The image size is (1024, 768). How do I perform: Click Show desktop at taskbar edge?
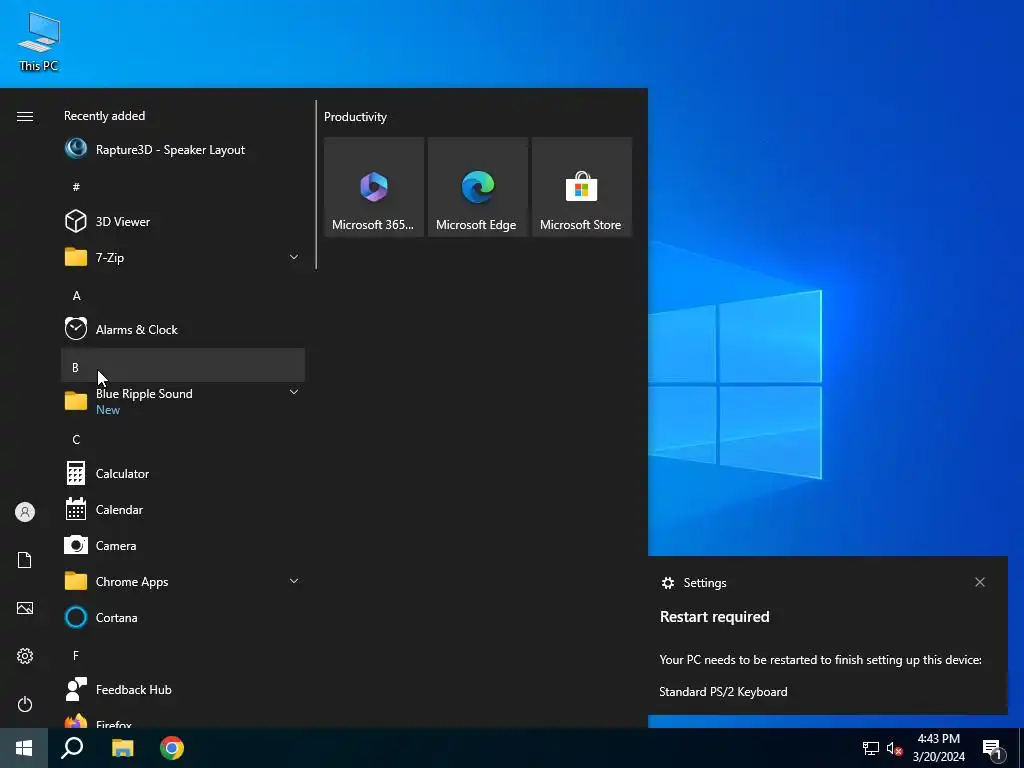1021,748
